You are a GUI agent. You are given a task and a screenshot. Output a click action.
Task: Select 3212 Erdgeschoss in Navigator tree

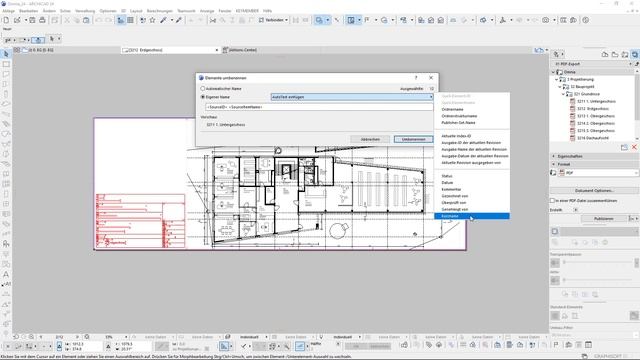click(x=593, y=109)
